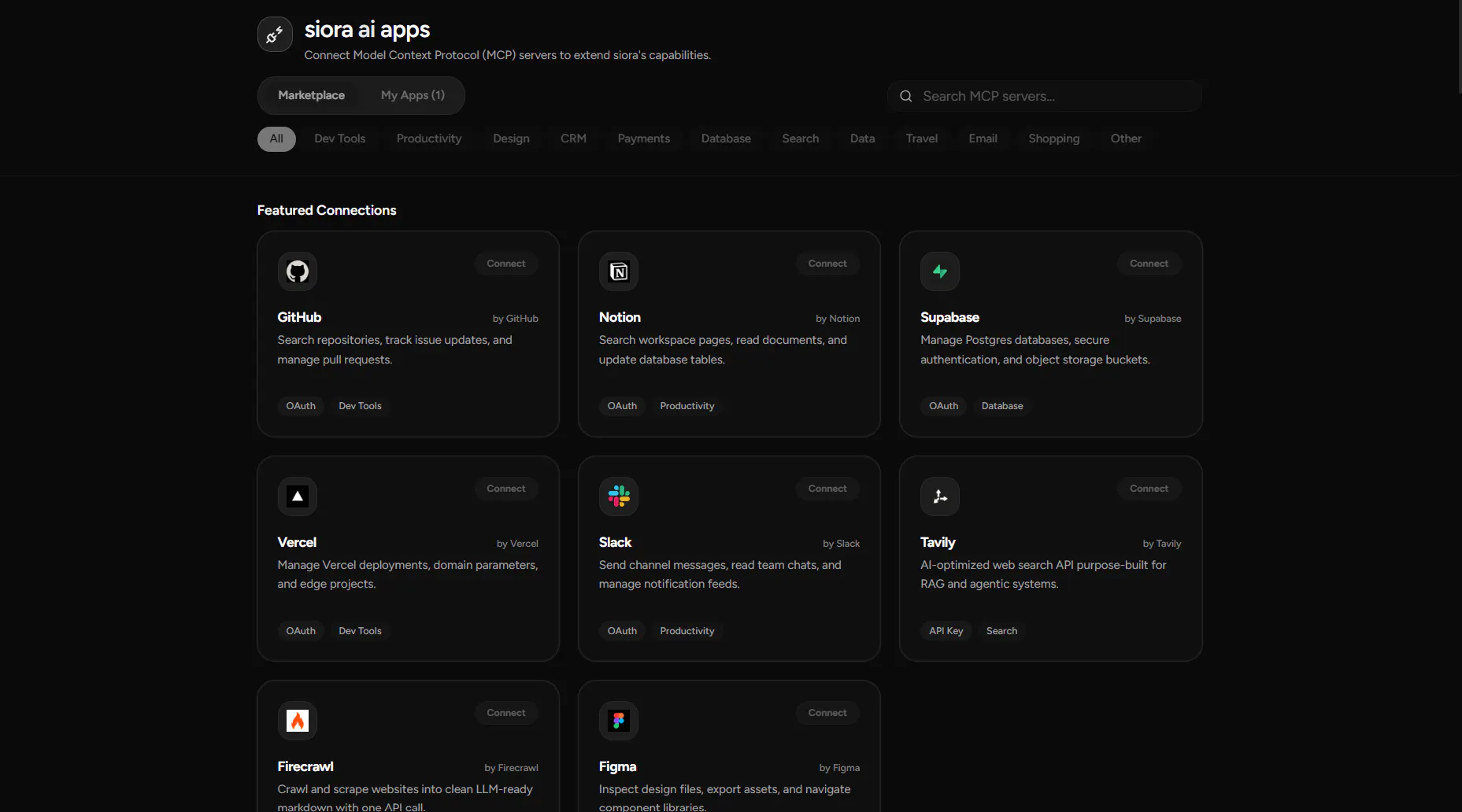Image resolution: width=1462 pixels, height=812 pixels.
Task: Open the My Apps (1) tab
Action: 413,95
